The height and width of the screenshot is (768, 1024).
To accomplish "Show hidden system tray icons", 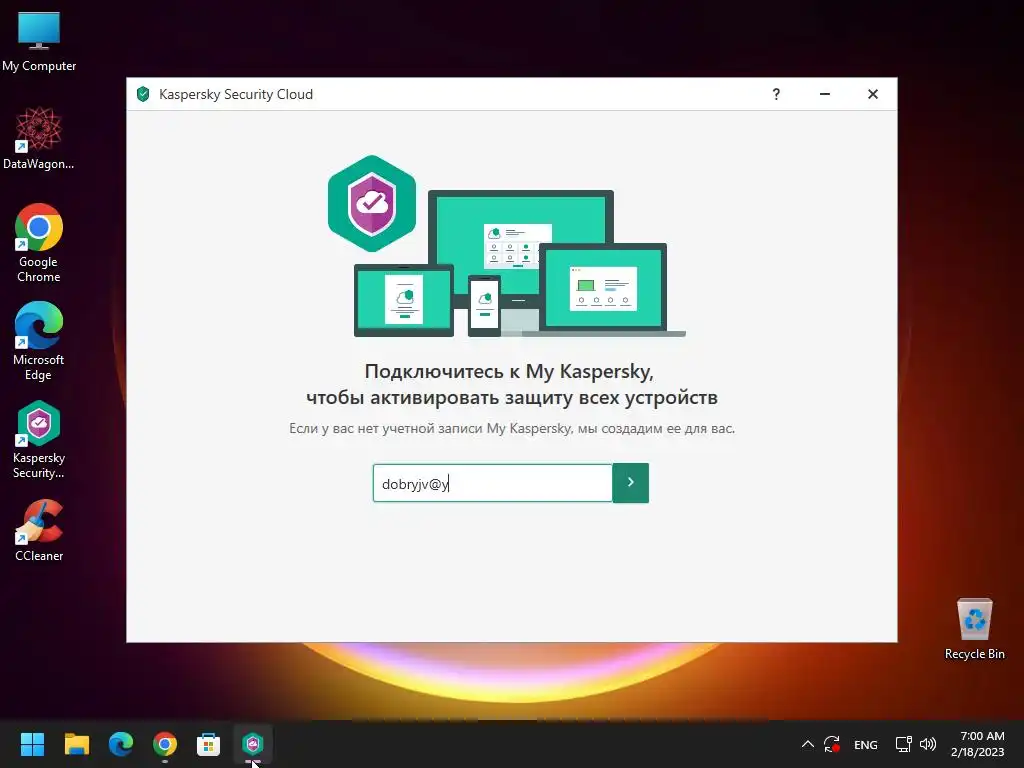I will click(x=808, y=744).
